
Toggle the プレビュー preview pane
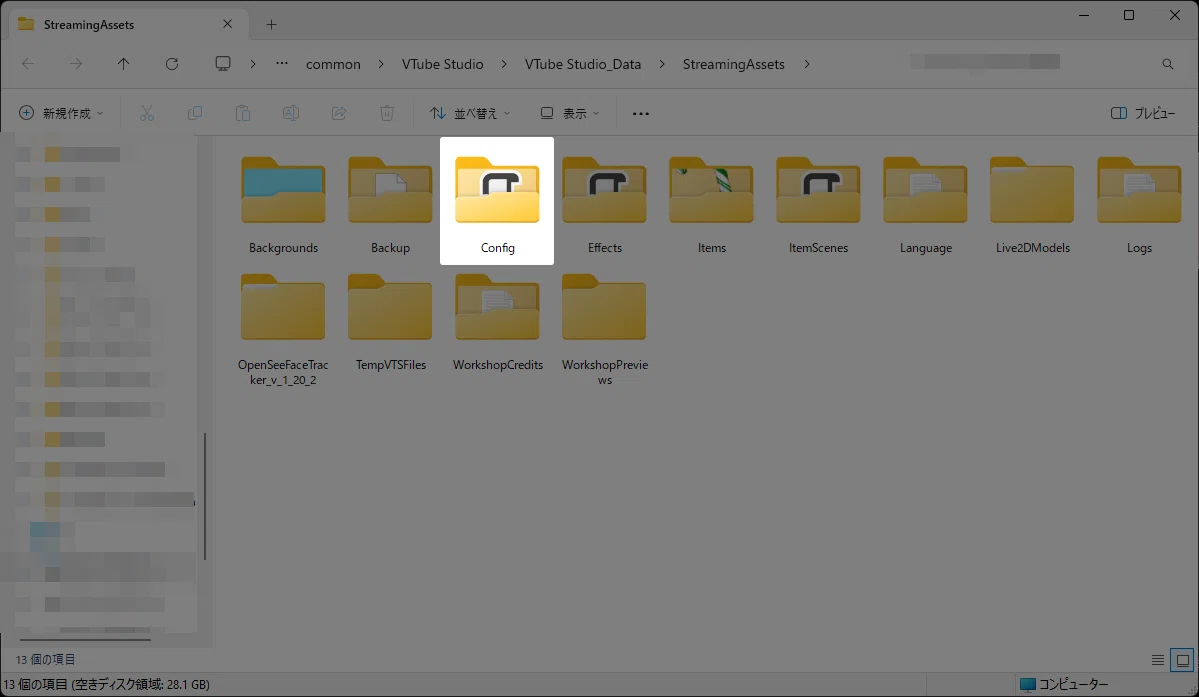pyautogui.click(x=1142, y=113)
